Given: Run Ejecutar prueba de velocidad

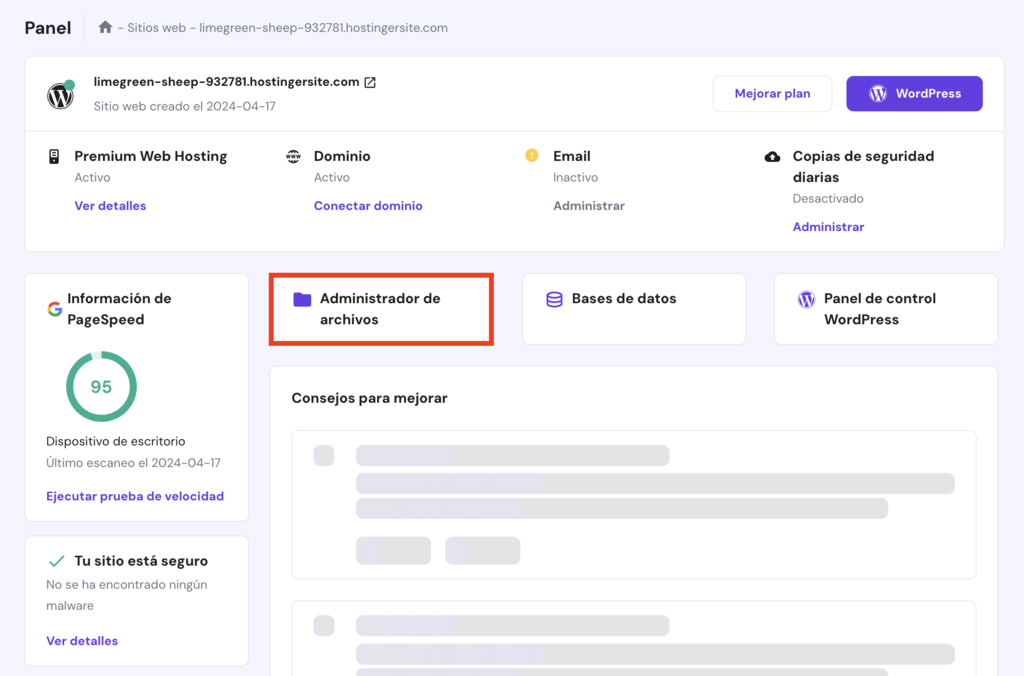Looking at the screenshot, I should pyautogui.click(x=135, y=495).
